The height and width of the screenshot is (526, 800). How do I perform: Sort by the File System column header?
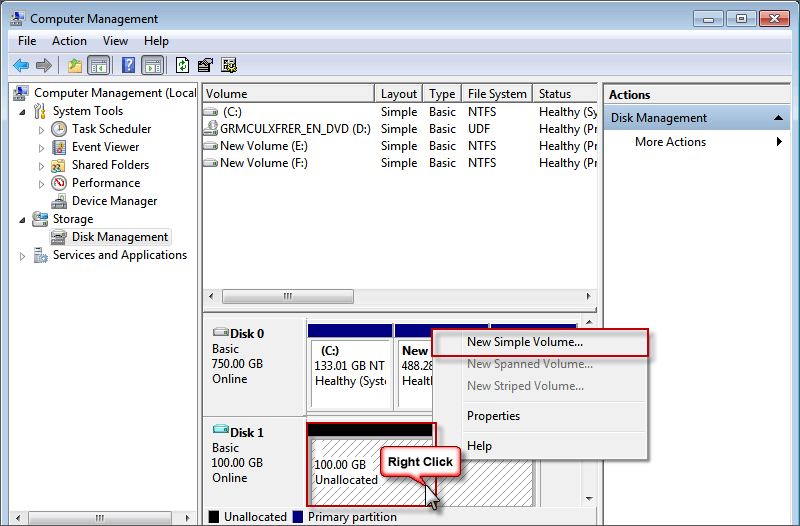[497, 94]
